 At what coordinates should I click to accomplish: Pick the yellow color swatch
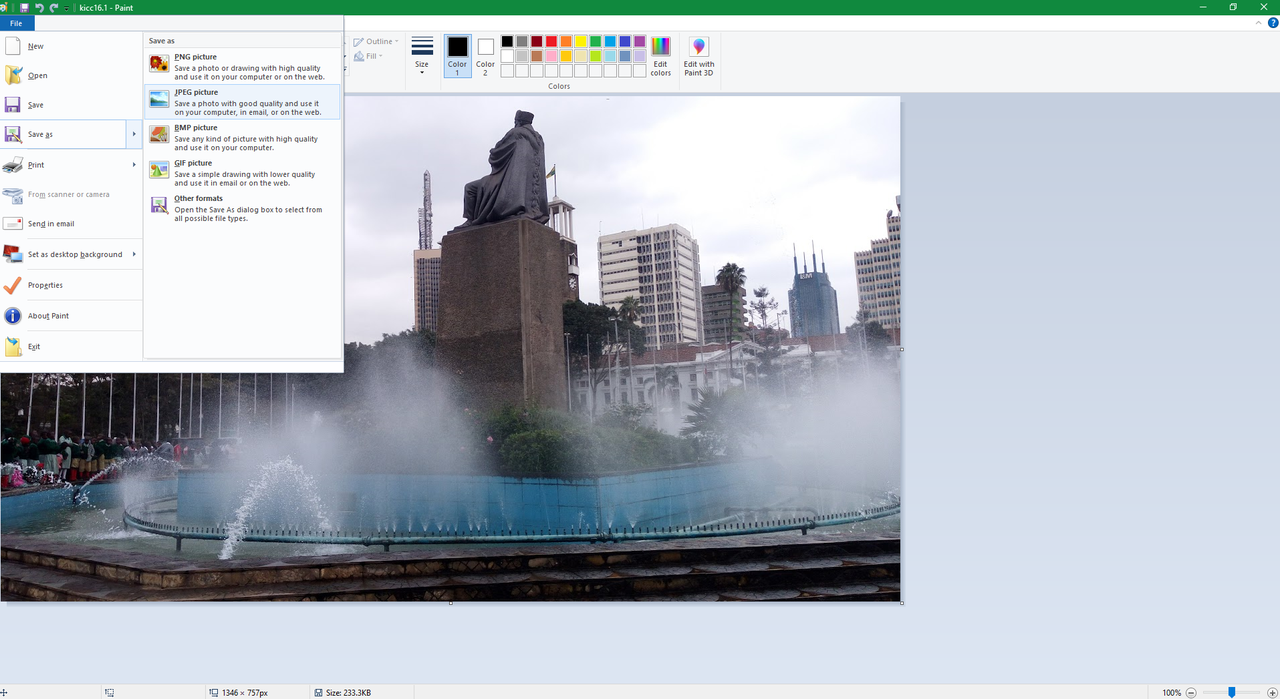pos(581,41)
